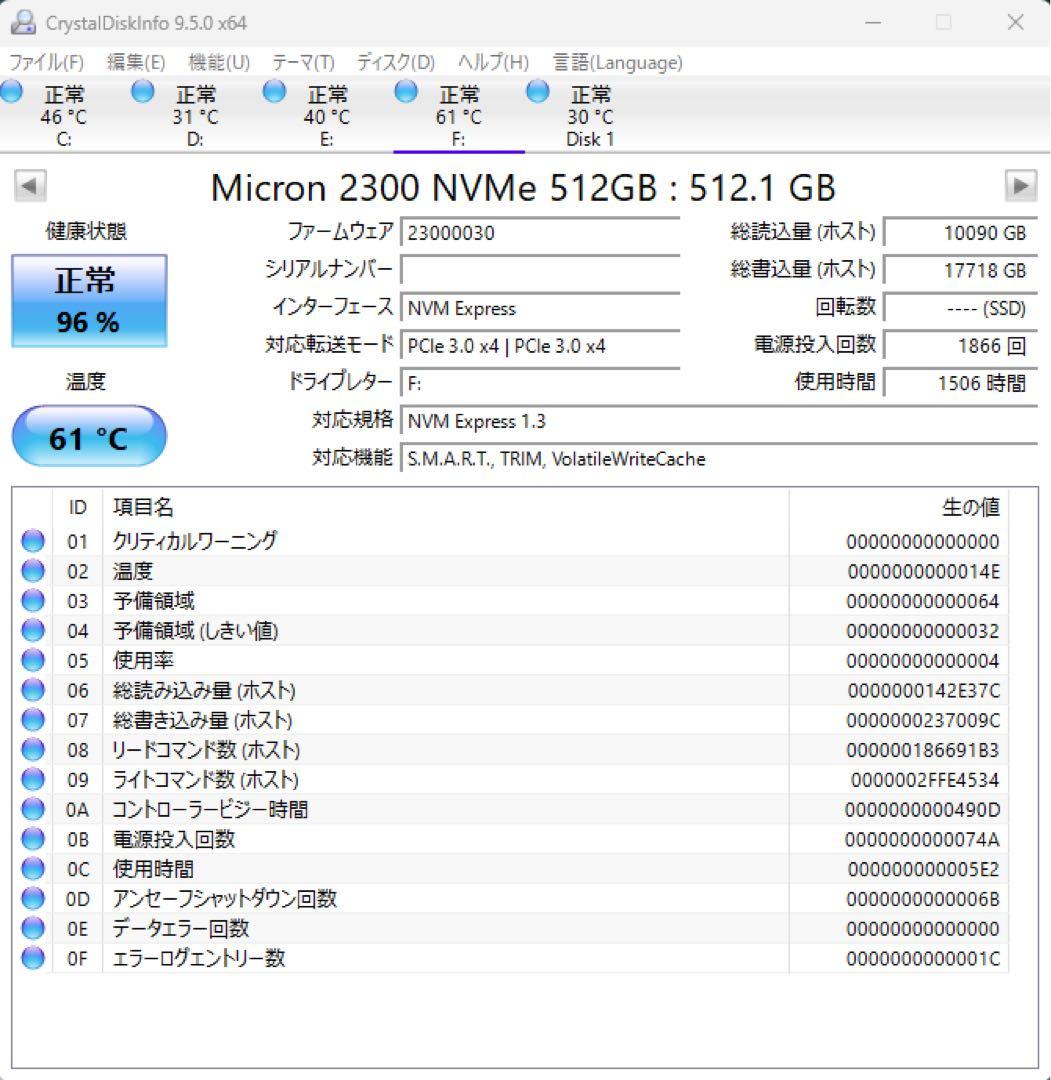1051x1080 pixels.
Task: Open the 機能(U) menu
Action: pyautogui.click(x=219, y=62)
